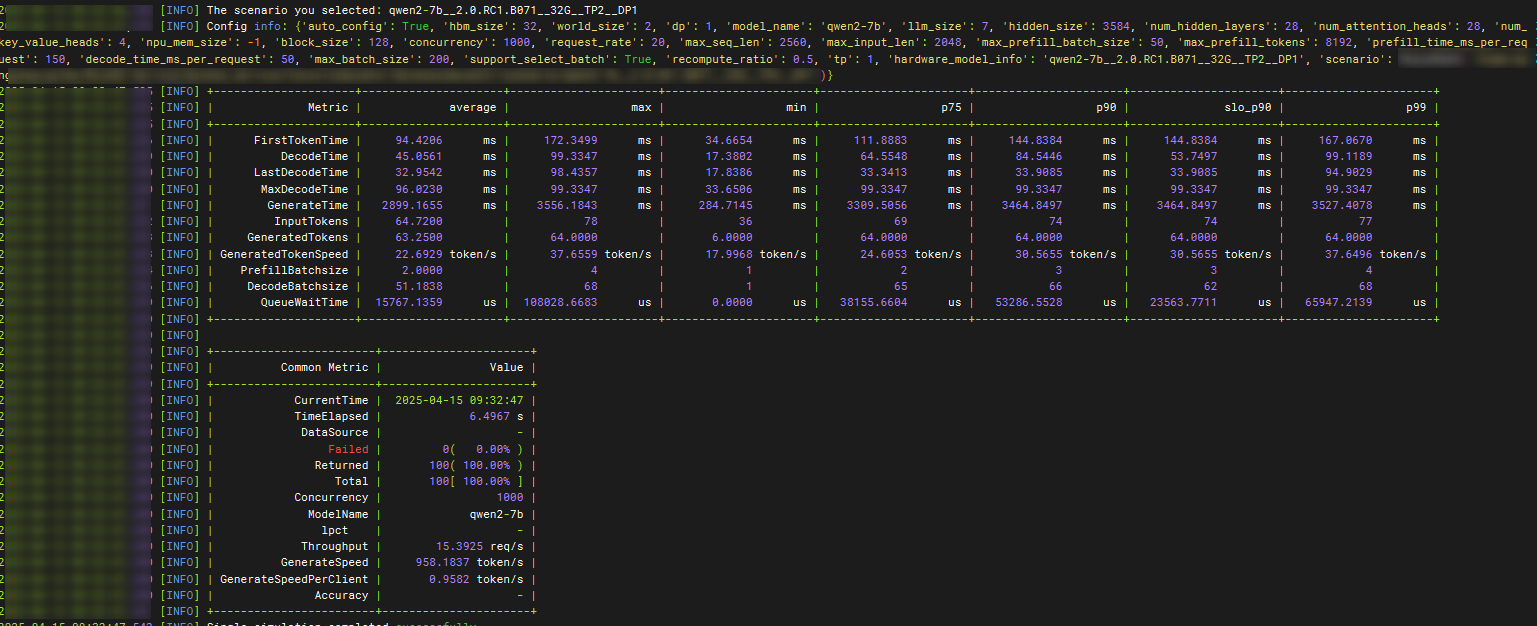Click the 'p75' column header
The width and height of the screenshot is (1537, 626).
(951, 107)
